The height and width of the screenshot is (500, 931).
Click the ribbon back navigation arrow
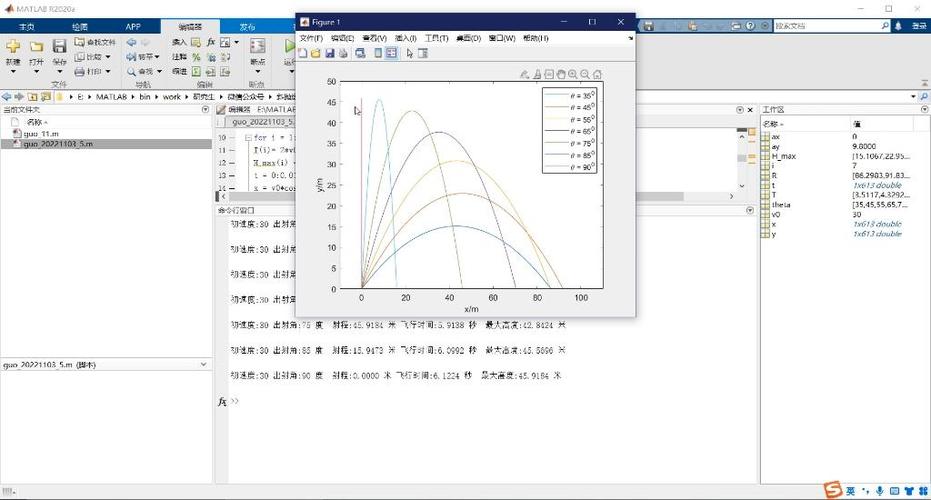[131, 42]
